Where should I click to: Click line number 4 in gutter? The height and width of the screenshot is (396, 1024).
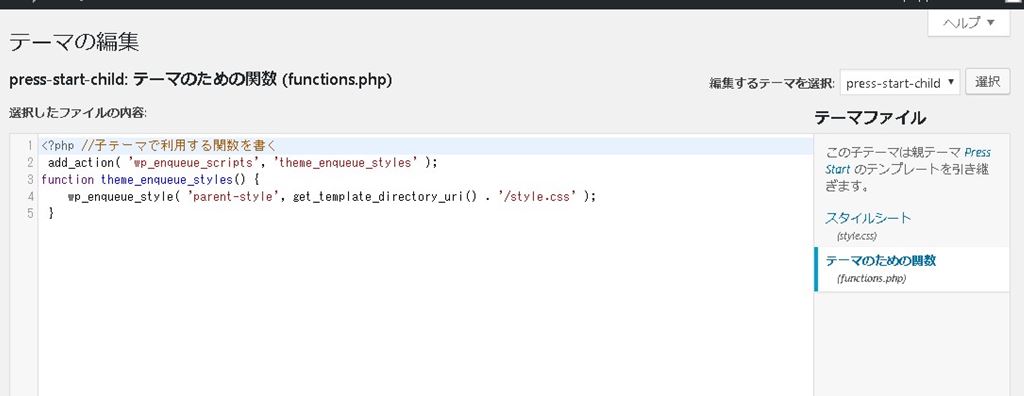coord(30,196)
